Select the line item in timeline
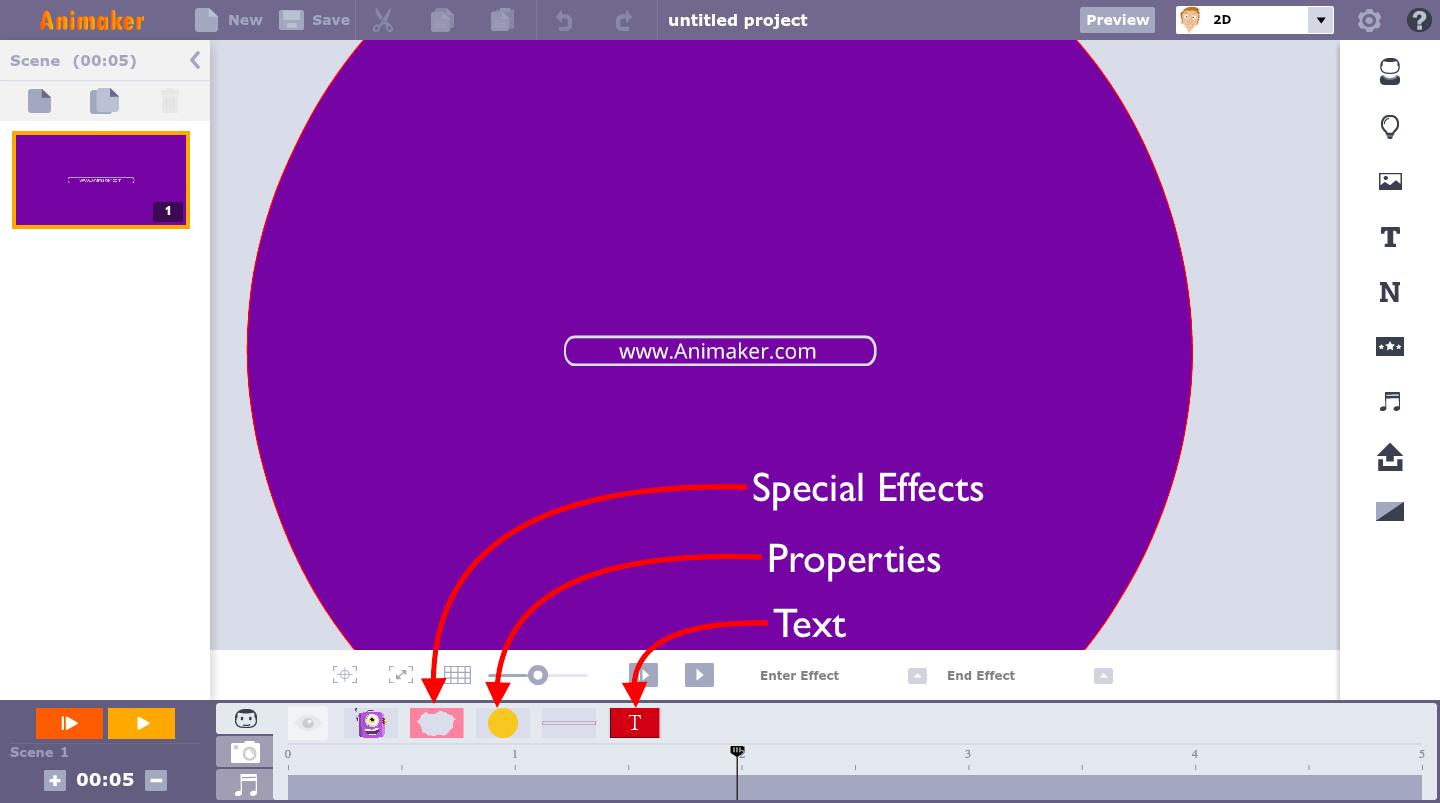The width and height of the screenshot is (1440, 803). tap(569, 723)
